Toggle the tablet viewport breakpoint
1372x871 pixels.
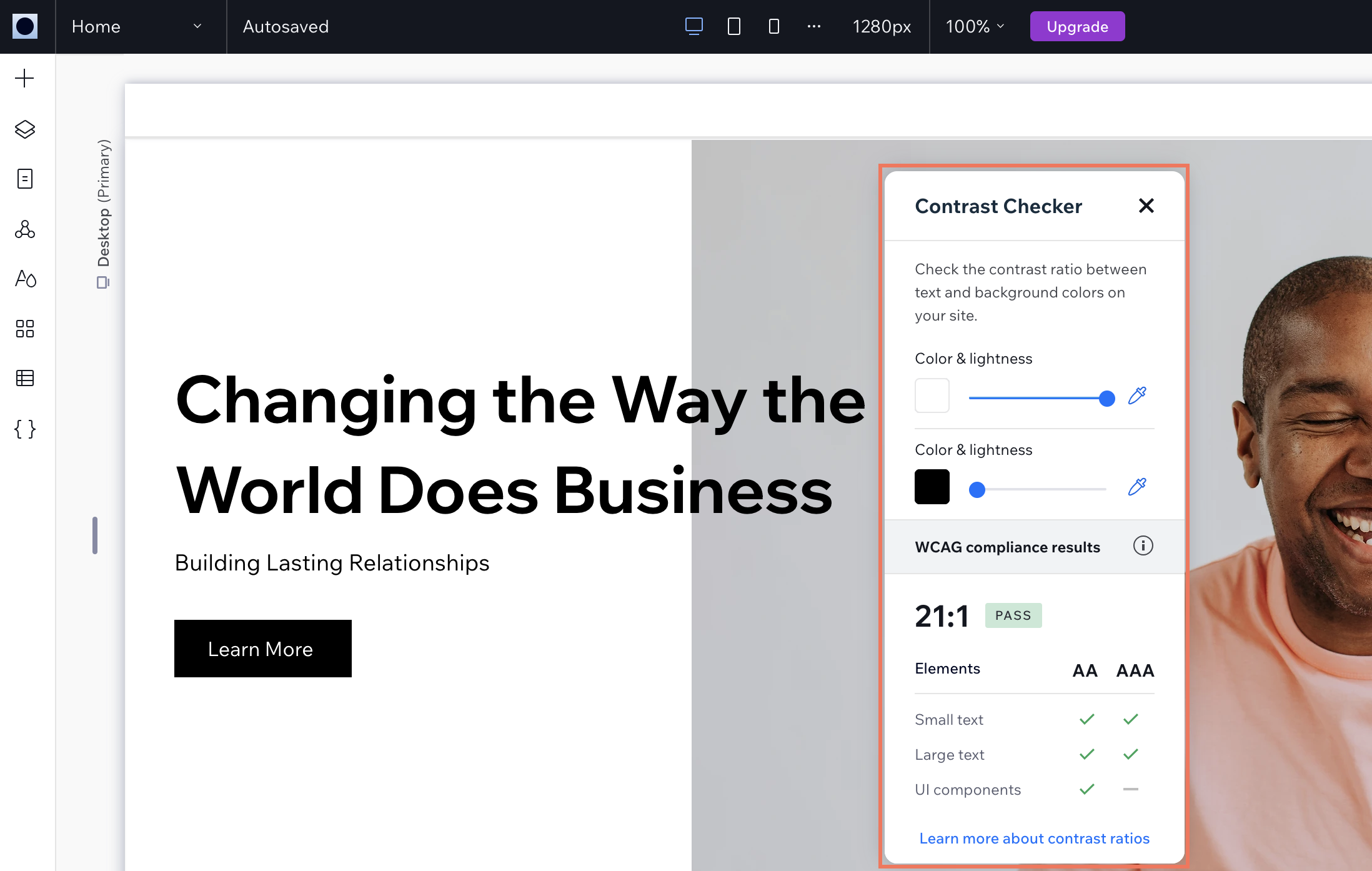734,25
